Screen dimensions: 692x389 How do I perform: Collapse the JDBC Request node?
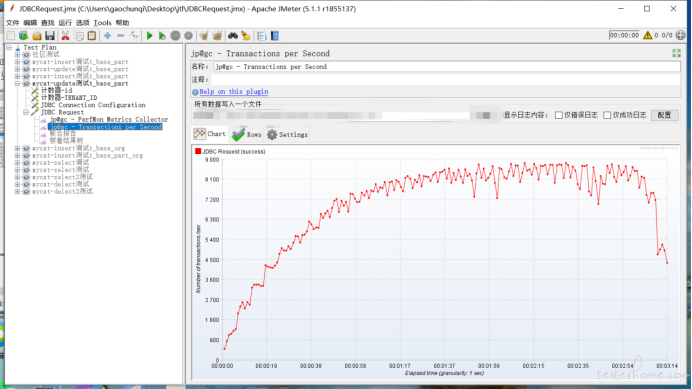(26, 112)
